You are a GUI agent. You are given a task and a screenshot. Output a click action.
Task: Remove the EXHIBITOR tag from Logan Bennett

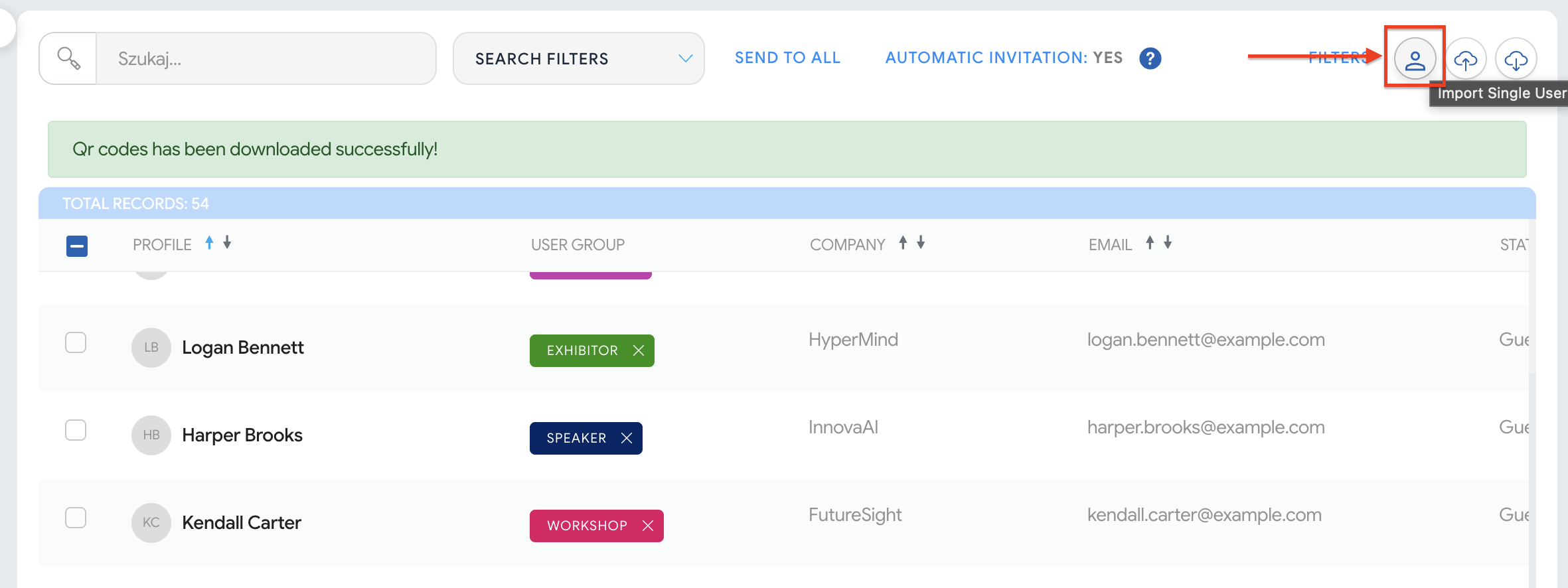(x=639, y=350)
